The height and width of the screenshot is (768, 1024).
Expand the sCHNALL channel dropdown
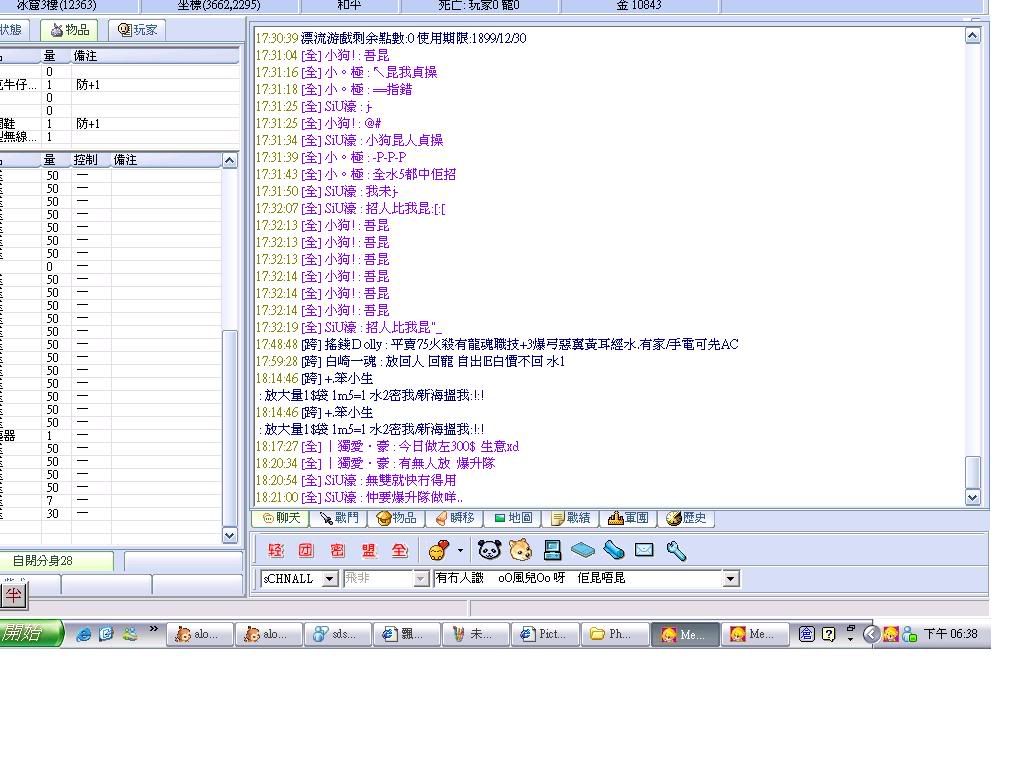point(330,579)
